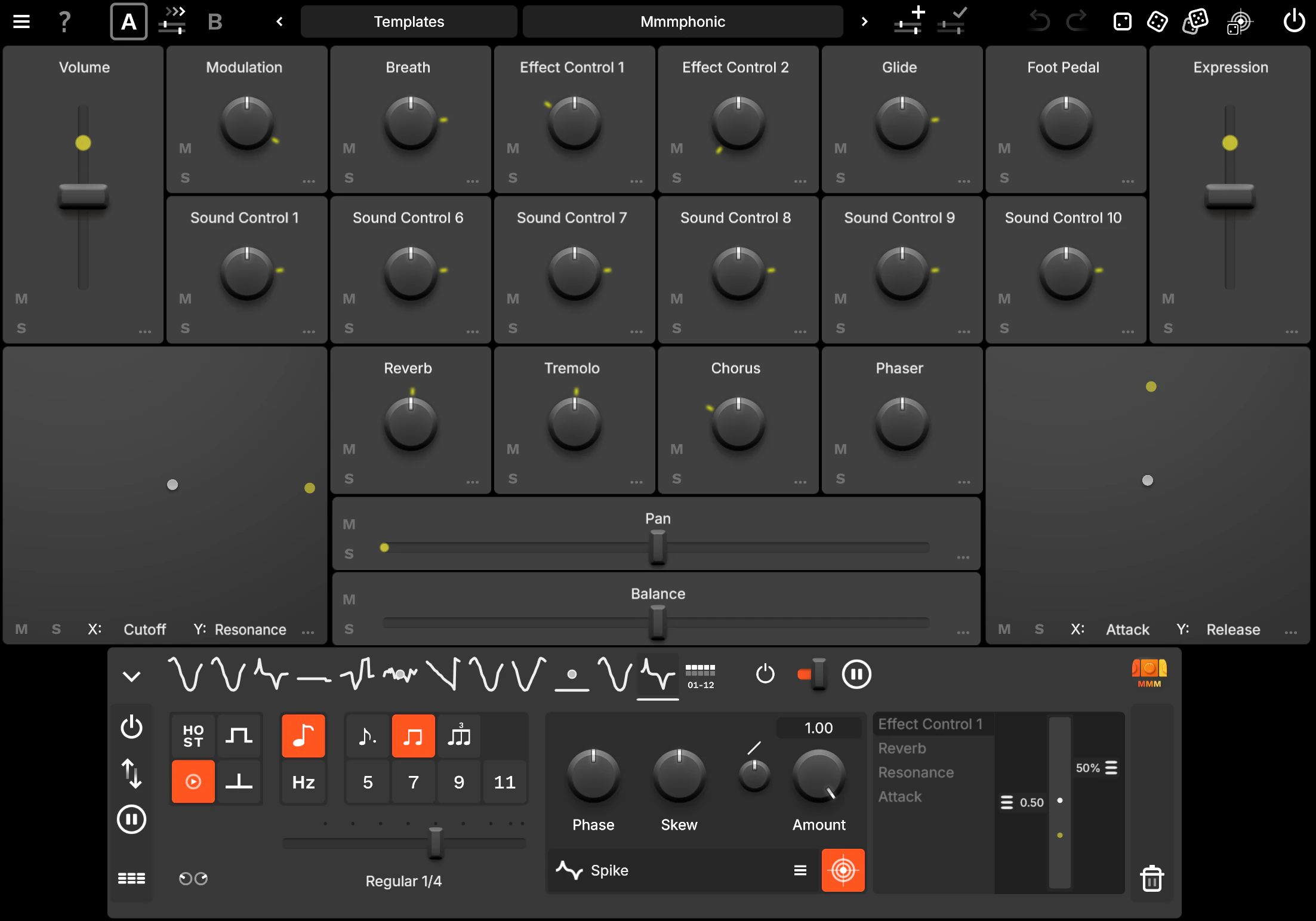Toggle the orange beamed eighth notes button

point(414,735)
